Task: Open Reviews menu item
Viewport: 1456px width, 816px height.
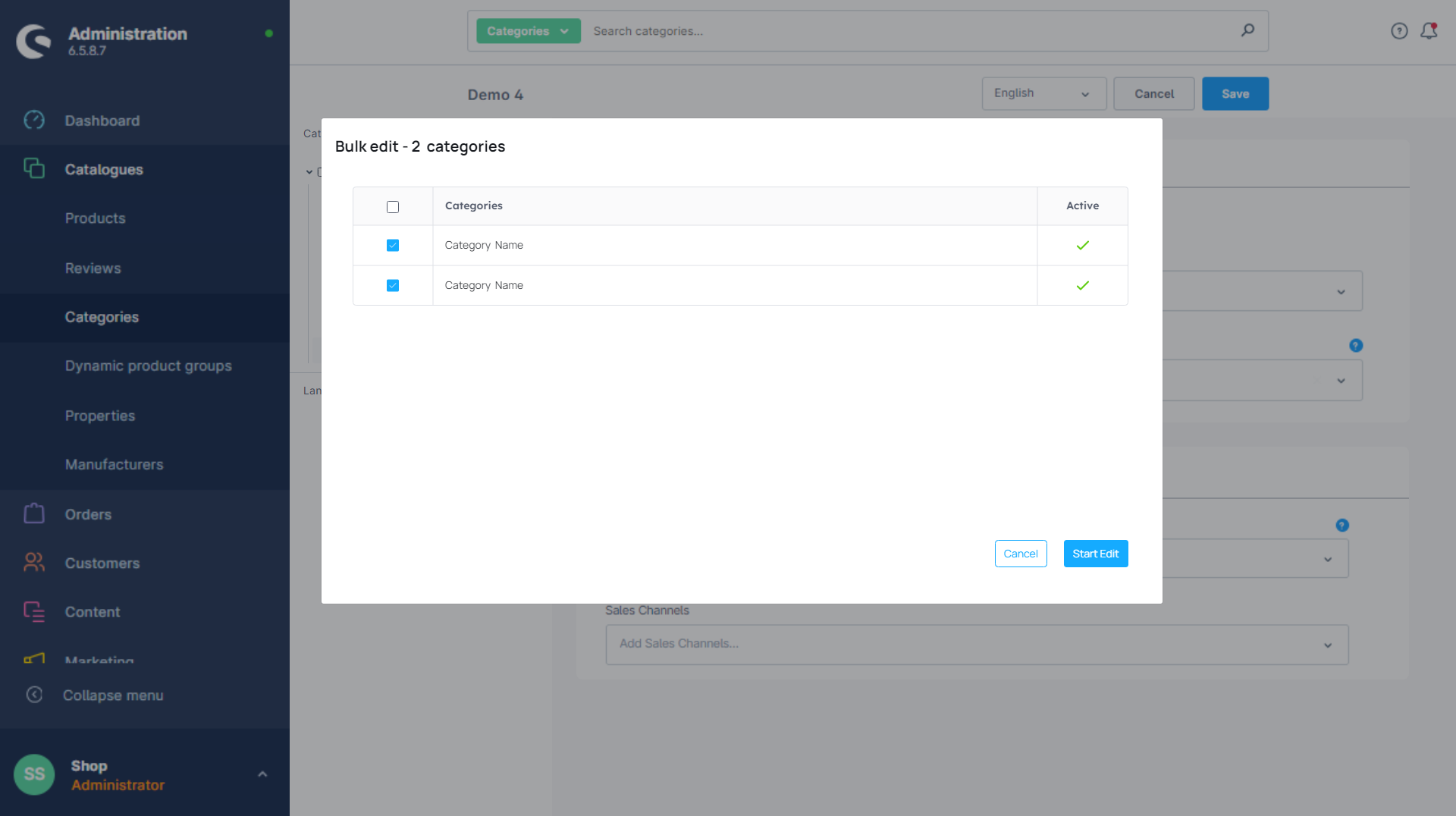Action: click(x=93, y=268)
